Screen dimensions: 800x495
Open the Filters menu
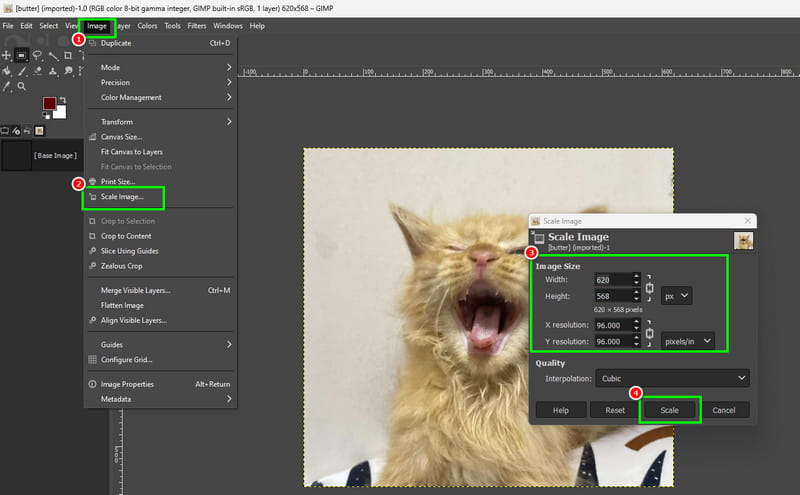click(x=196, y=26)
